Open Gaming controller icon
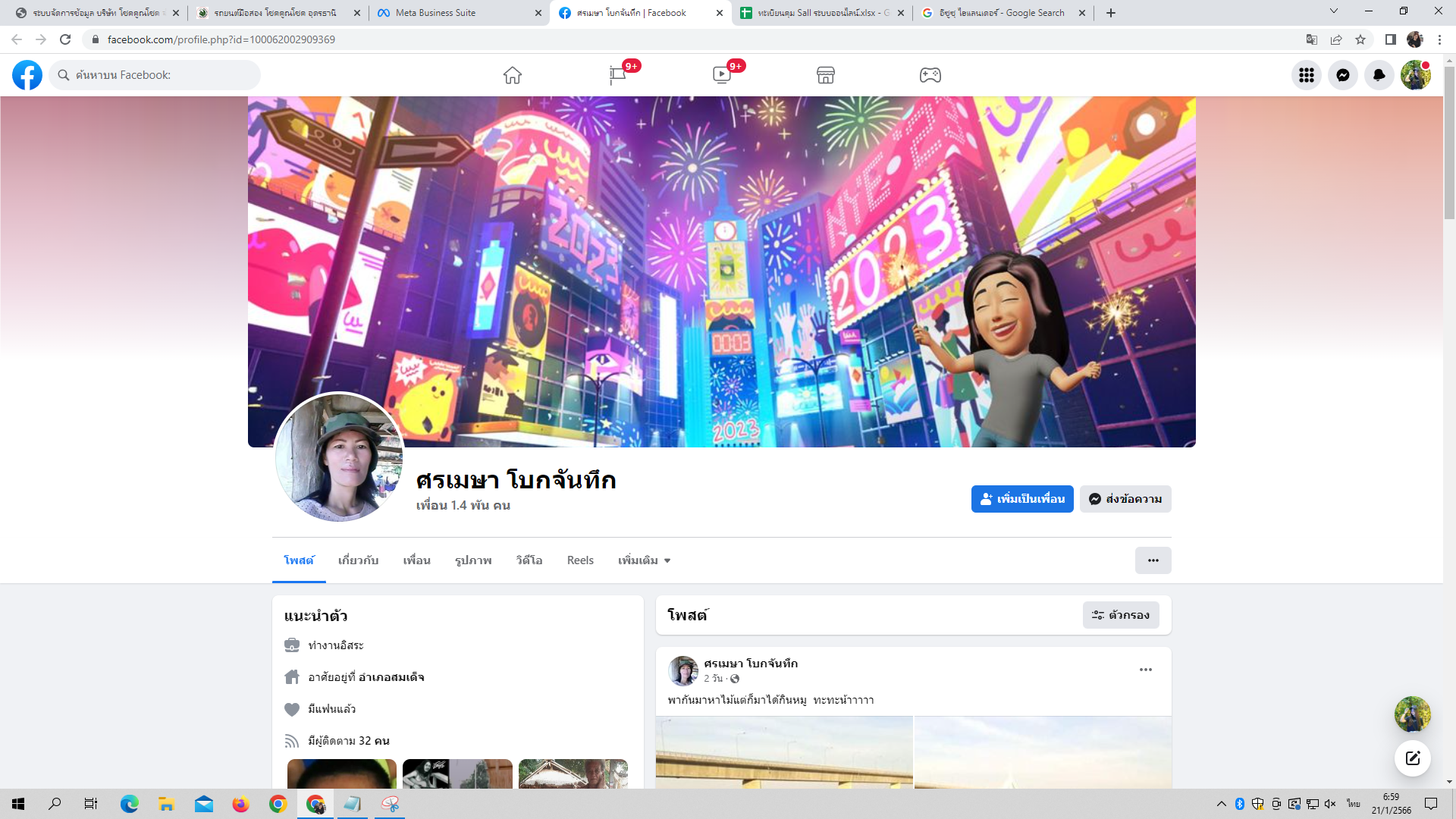 coord(930,75)
